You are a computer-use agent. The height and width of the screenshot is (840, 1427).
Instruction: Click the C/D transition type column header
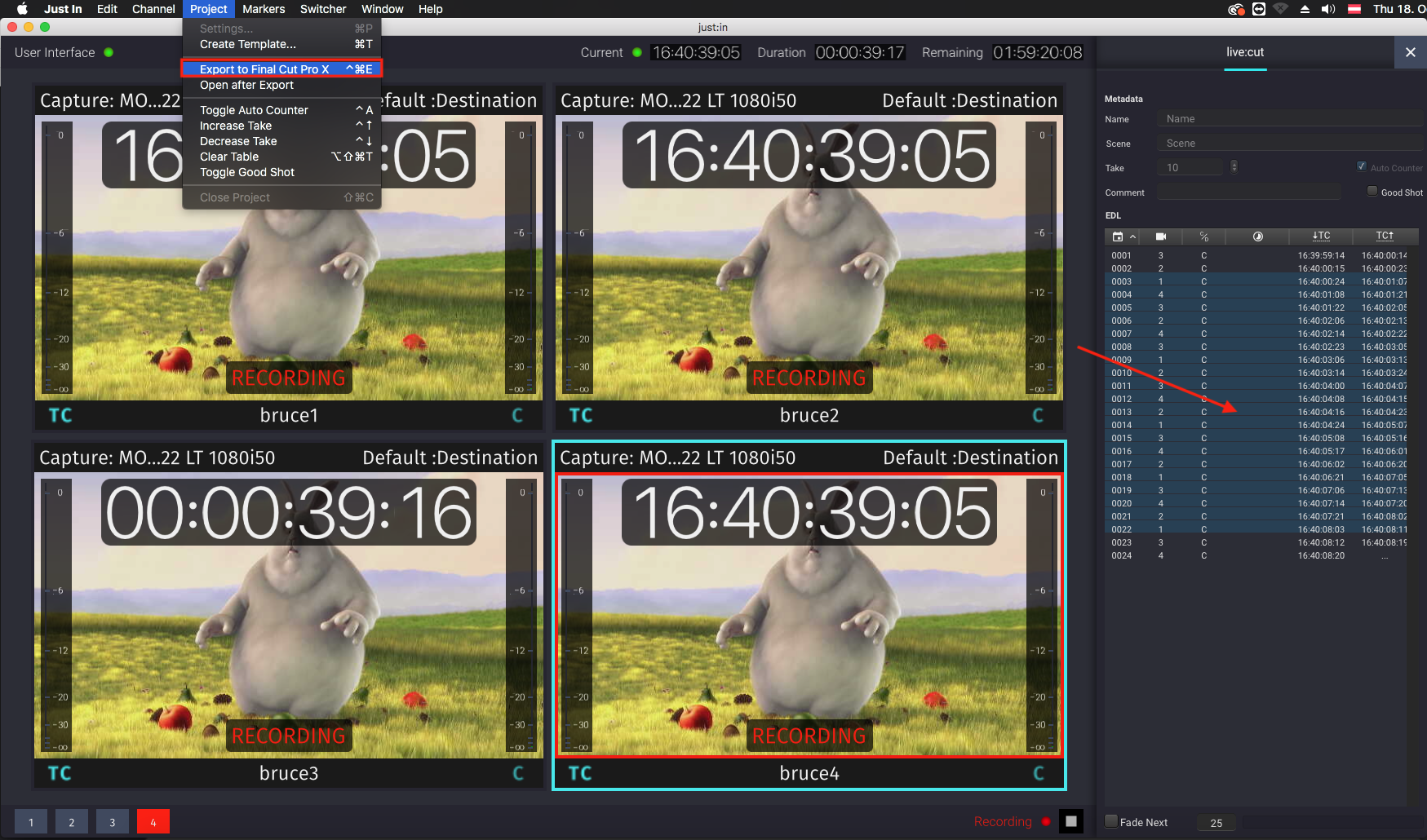1204,237
